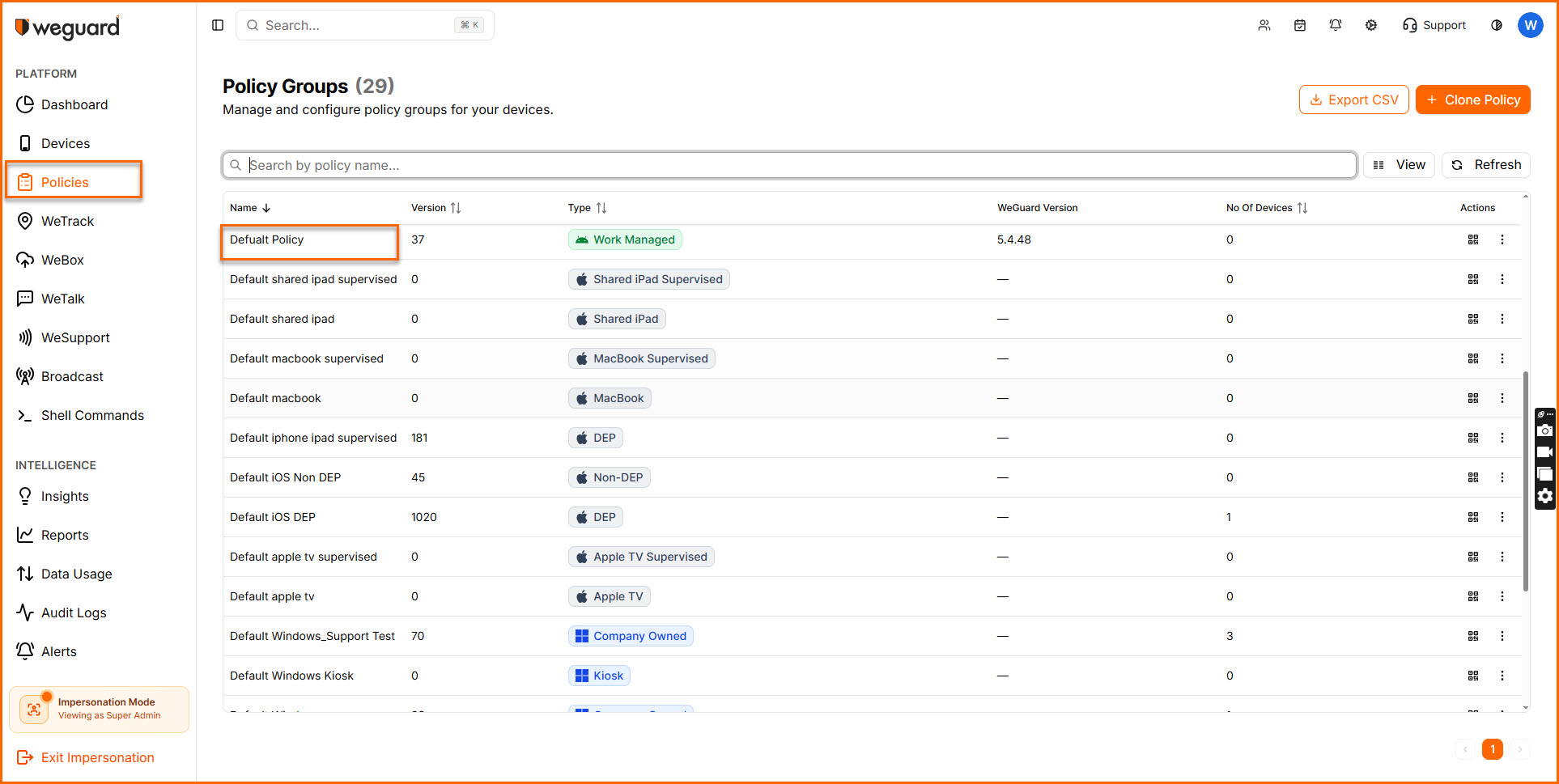Open the WeTrack sidebar menu item
The image size is (1559, 784).
coord(67,221)
